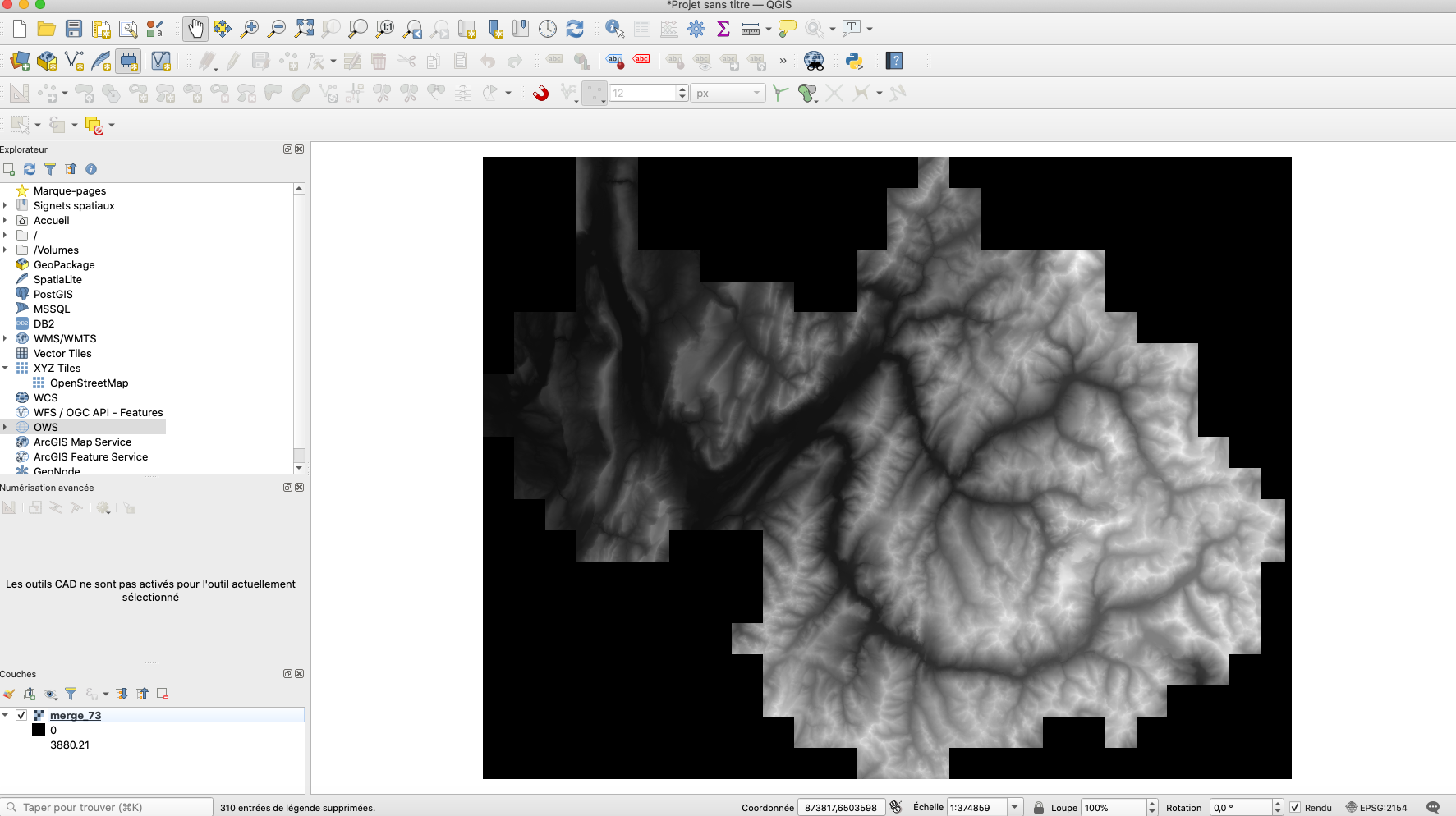Select OpenStreetMap in XYZ Tiles
This screenshot has height=816, width=1456.
(89, 383)
